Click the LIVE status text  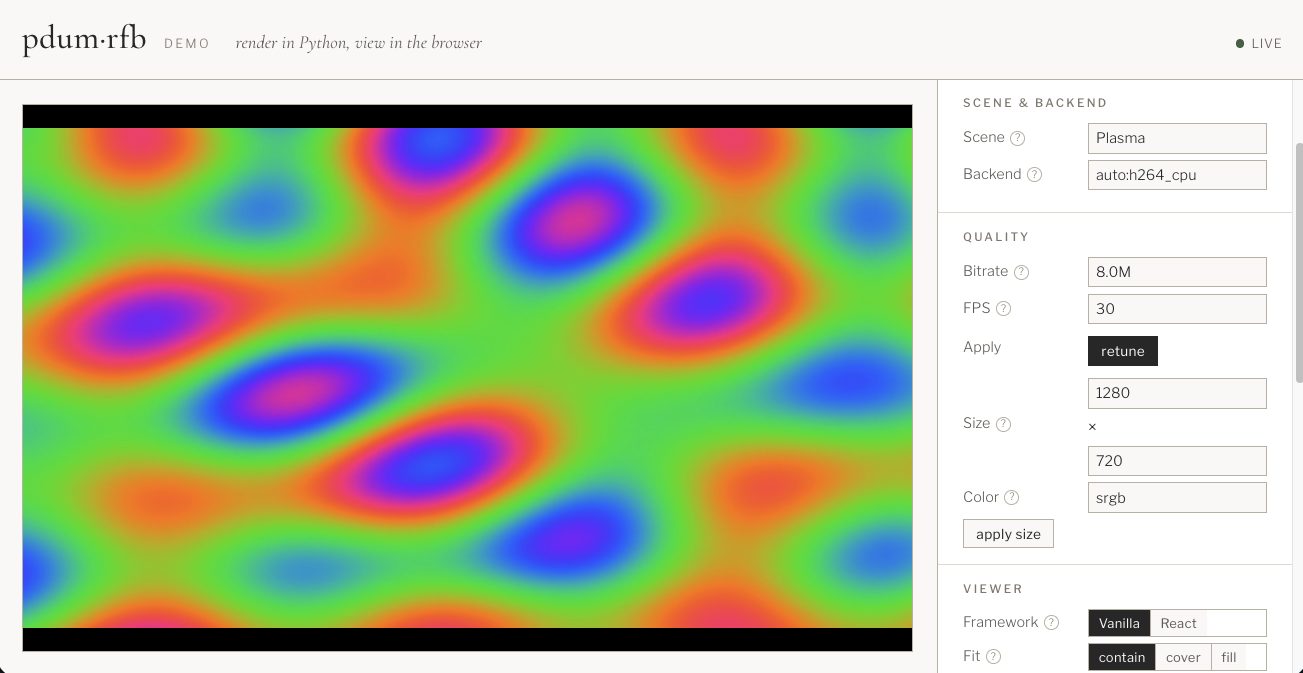pos(1267,44)
